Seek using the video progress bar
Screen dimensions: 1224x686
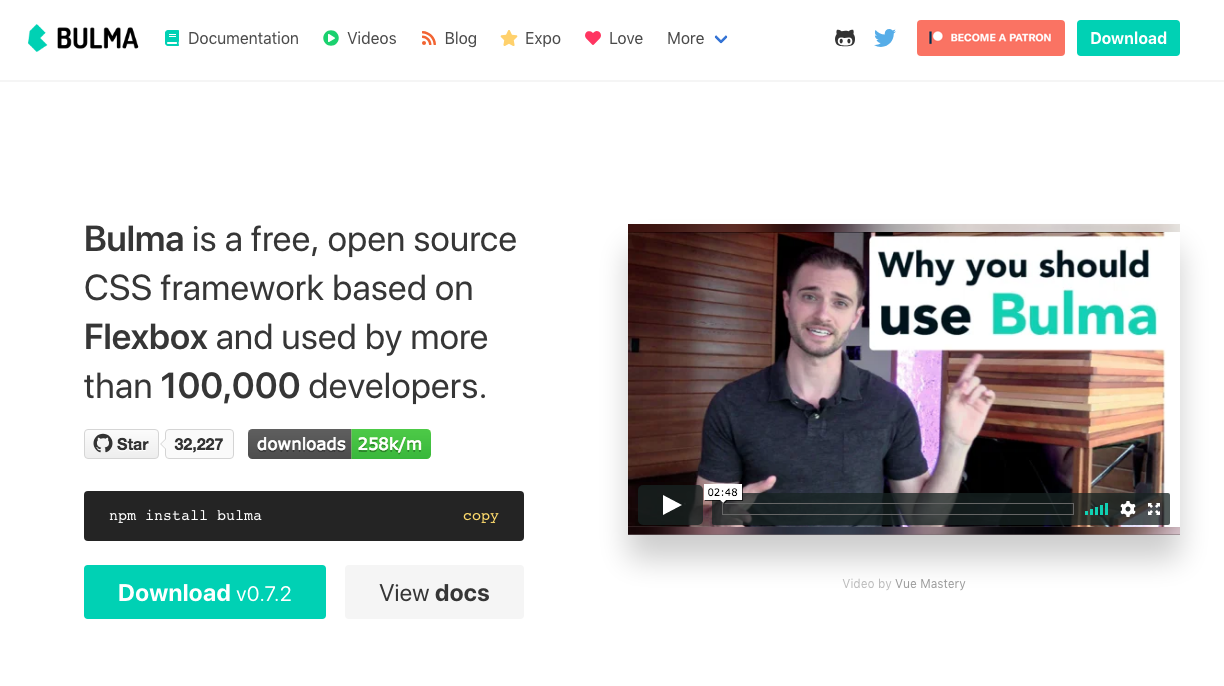(897, 508)
